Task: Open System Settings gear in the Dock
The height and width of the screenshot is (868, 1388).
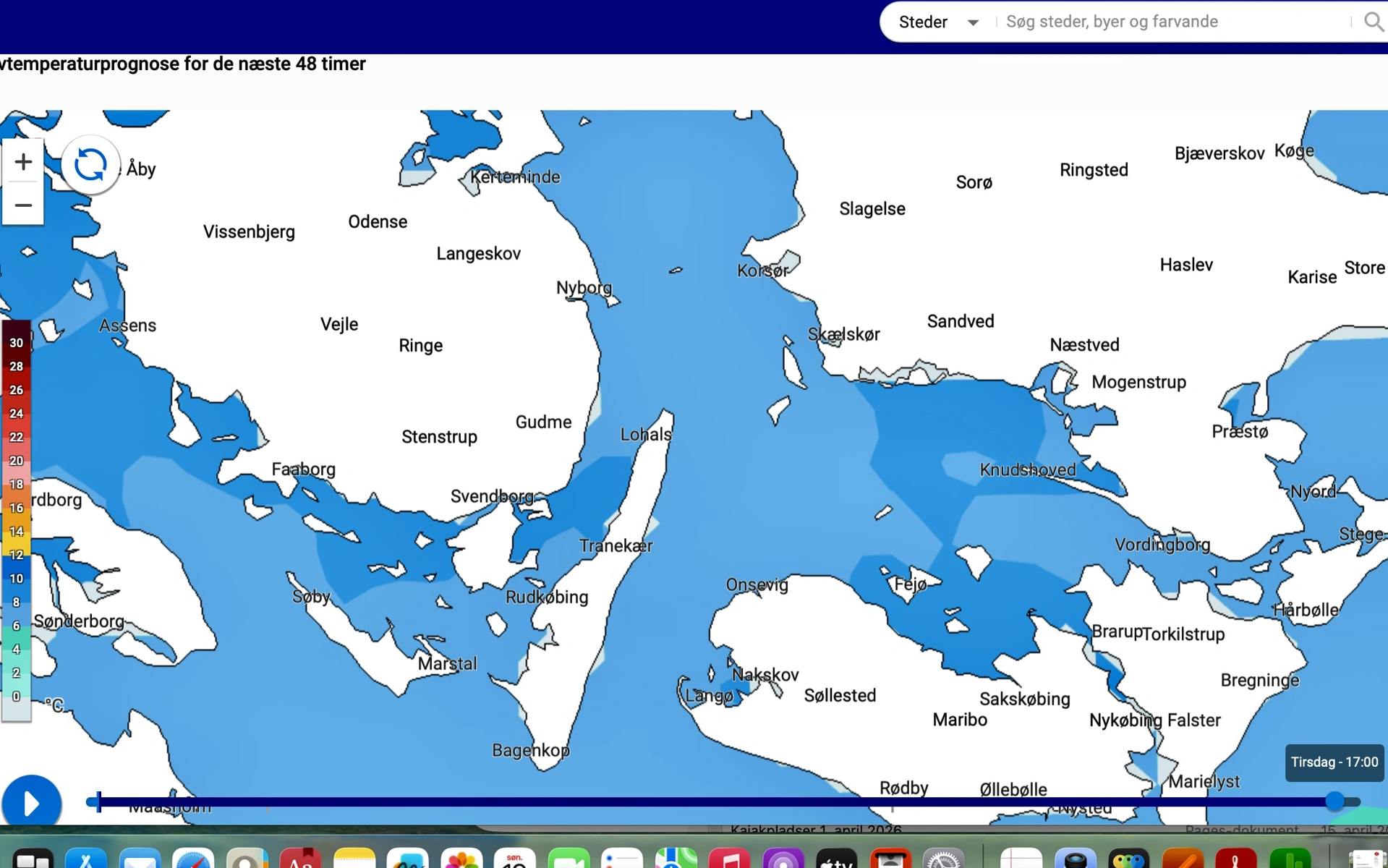Action: pyautogui.click(x=943, y=859)
